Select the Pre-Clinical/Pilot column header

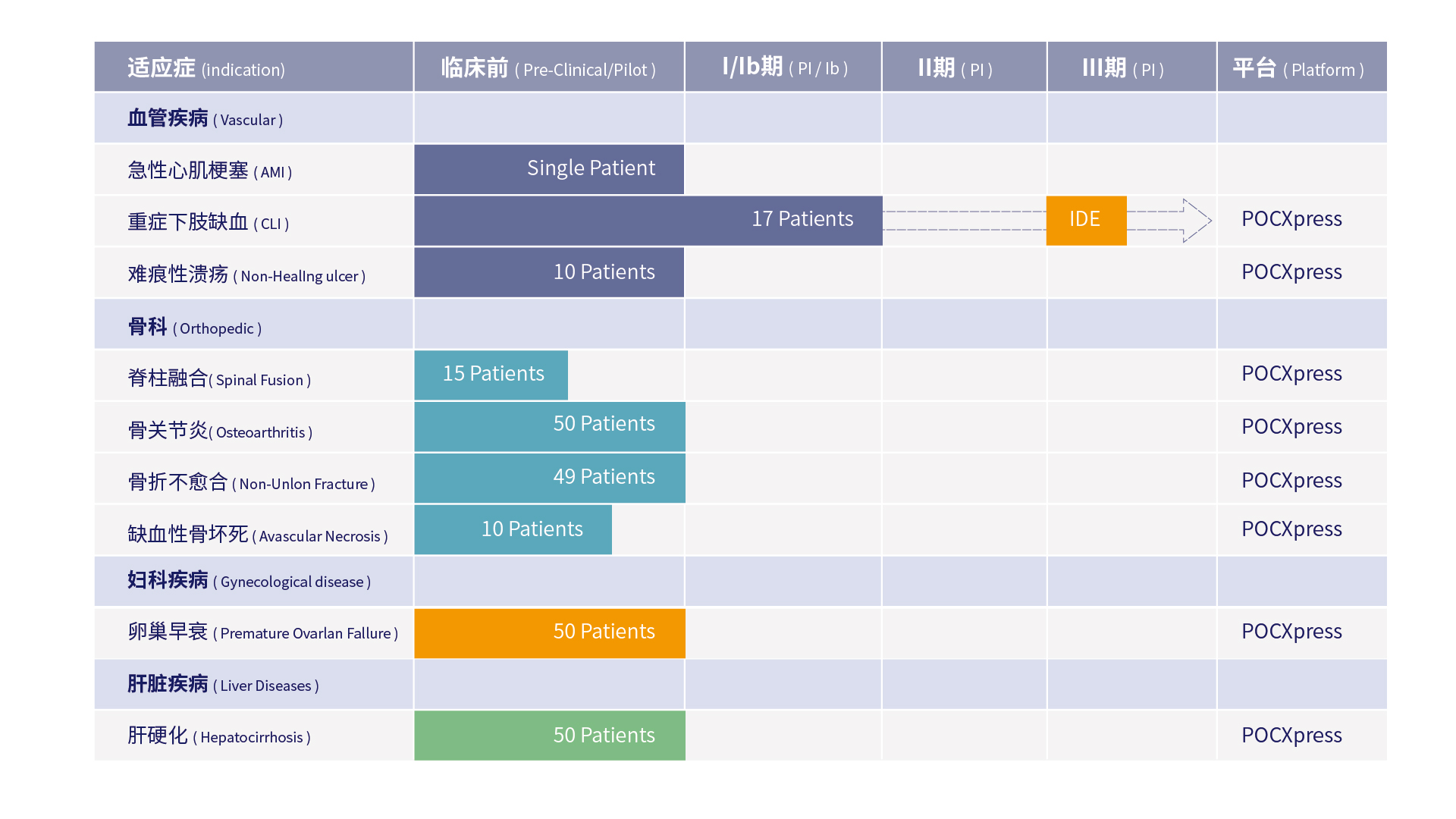548,68
